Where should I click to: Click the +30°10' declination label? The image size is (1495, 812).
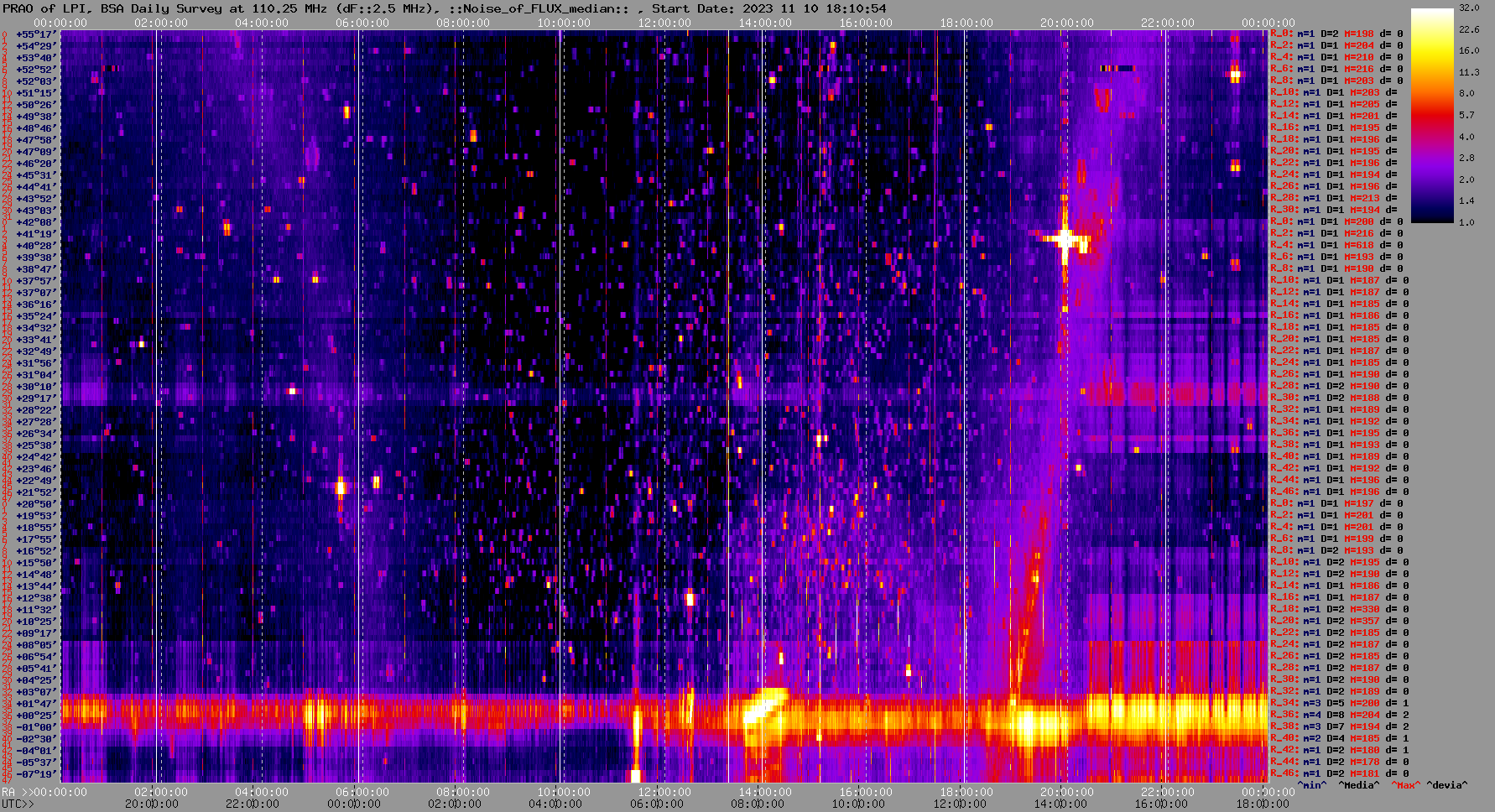tap(35, 386)
